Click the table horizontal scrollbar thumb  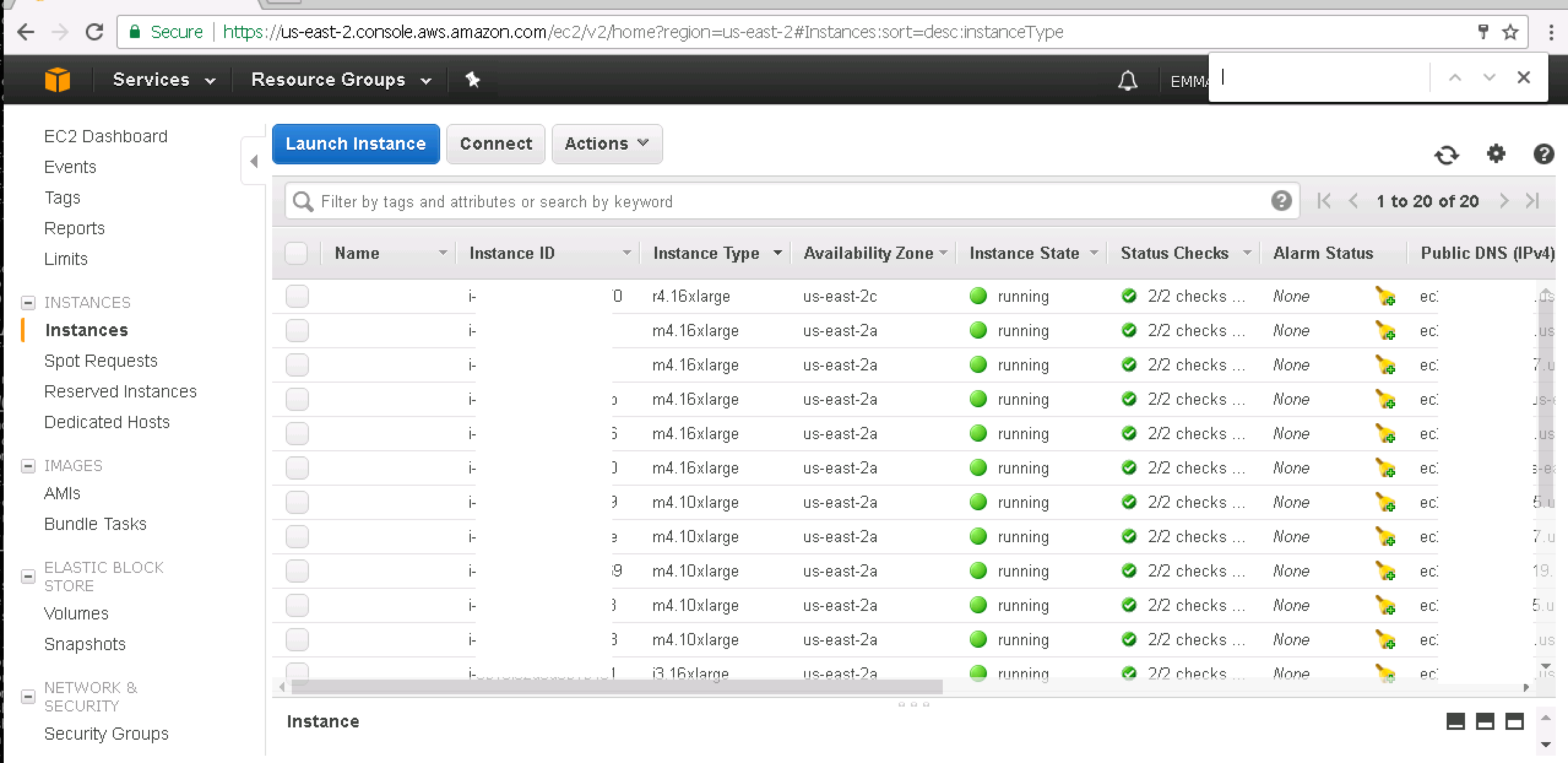617,688
